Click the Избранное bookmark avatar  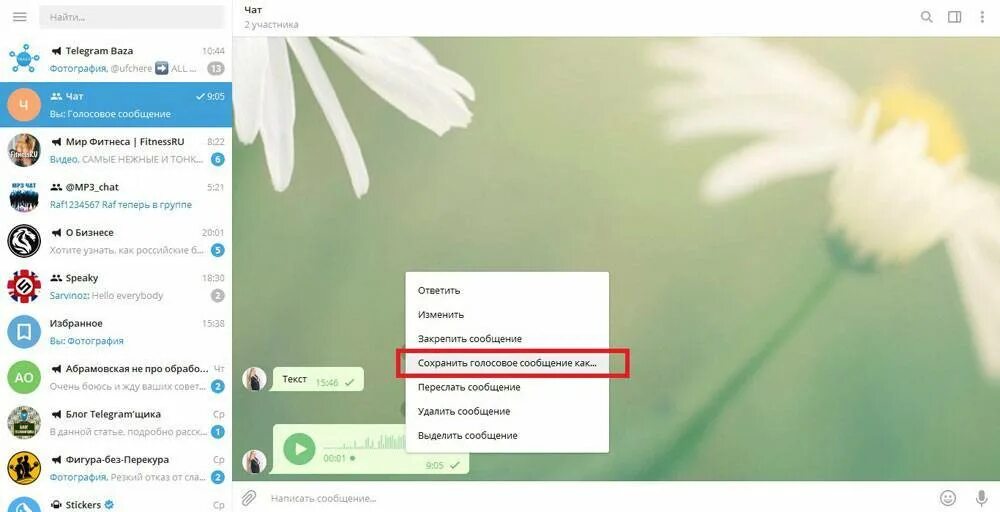pyautogui.click(x=24, y=332)
